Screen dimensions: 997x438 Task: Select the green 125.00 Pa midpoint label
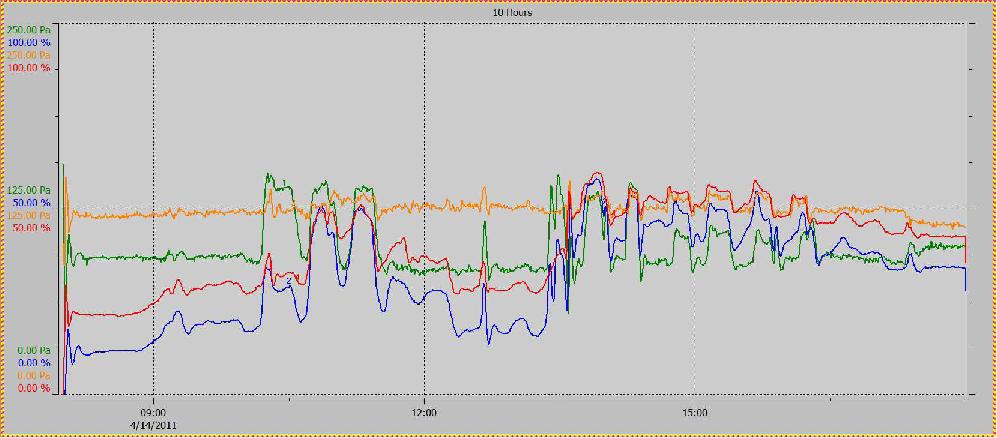coord(29,190)
